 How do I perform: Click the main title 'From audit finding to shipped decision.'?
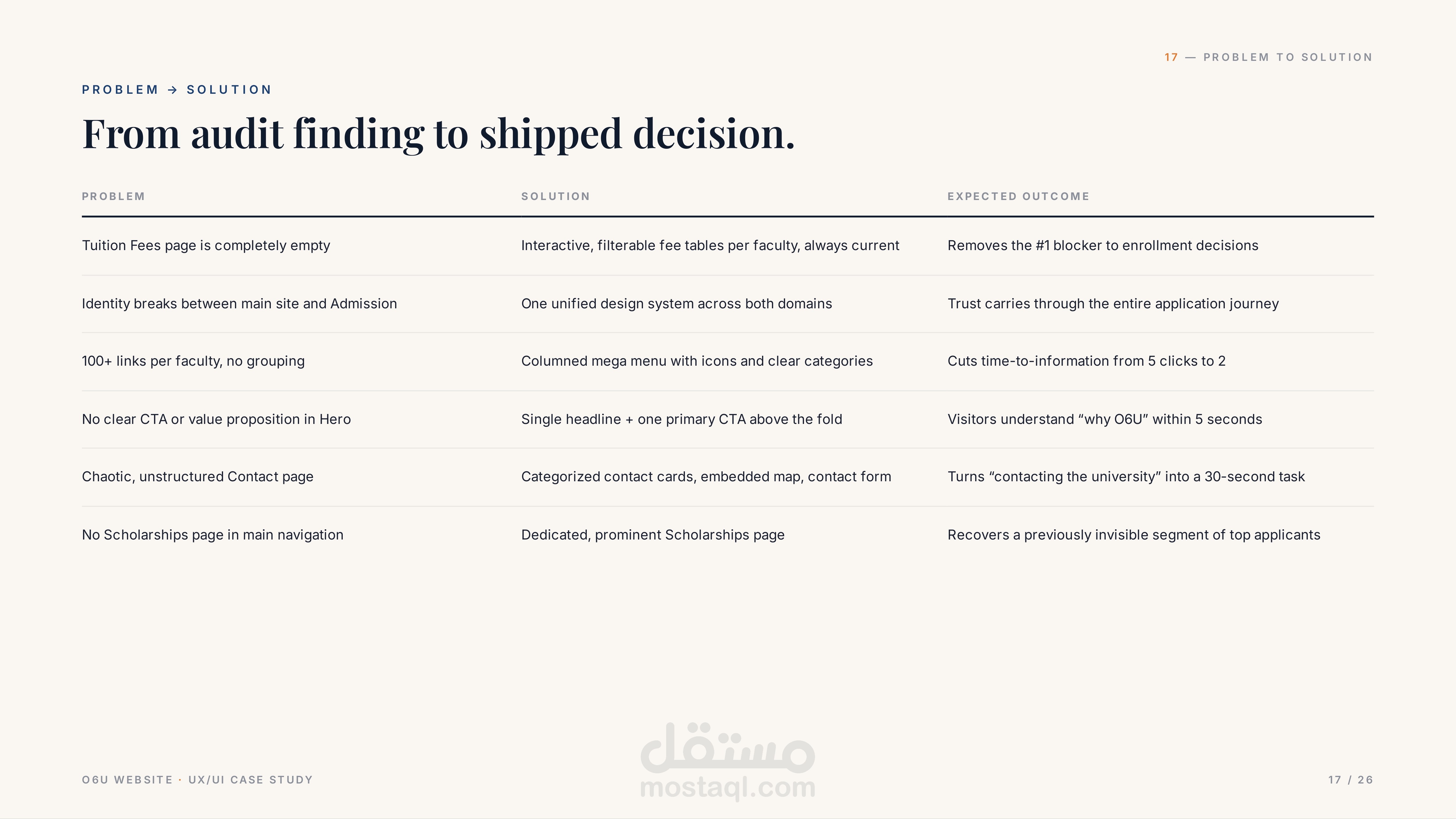(x=439, y=134)
